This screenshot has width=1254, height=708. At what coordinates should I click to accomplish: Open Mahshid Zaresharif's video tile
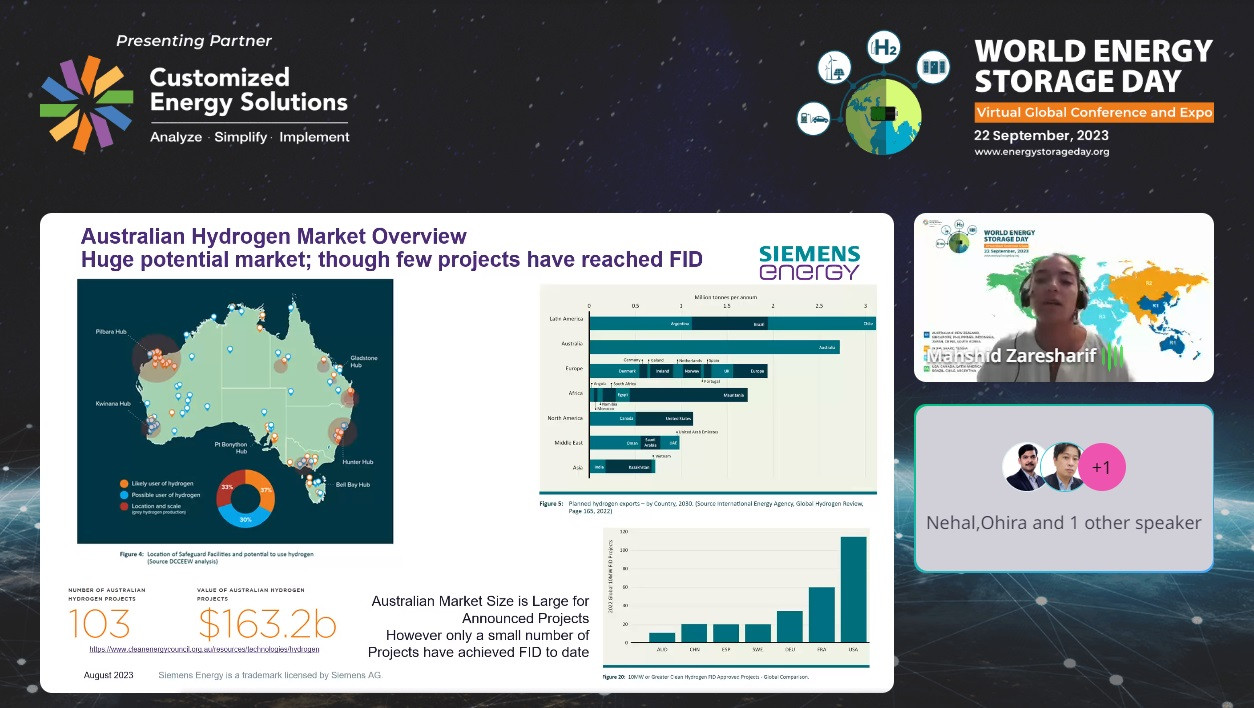tap(1064, 297)
